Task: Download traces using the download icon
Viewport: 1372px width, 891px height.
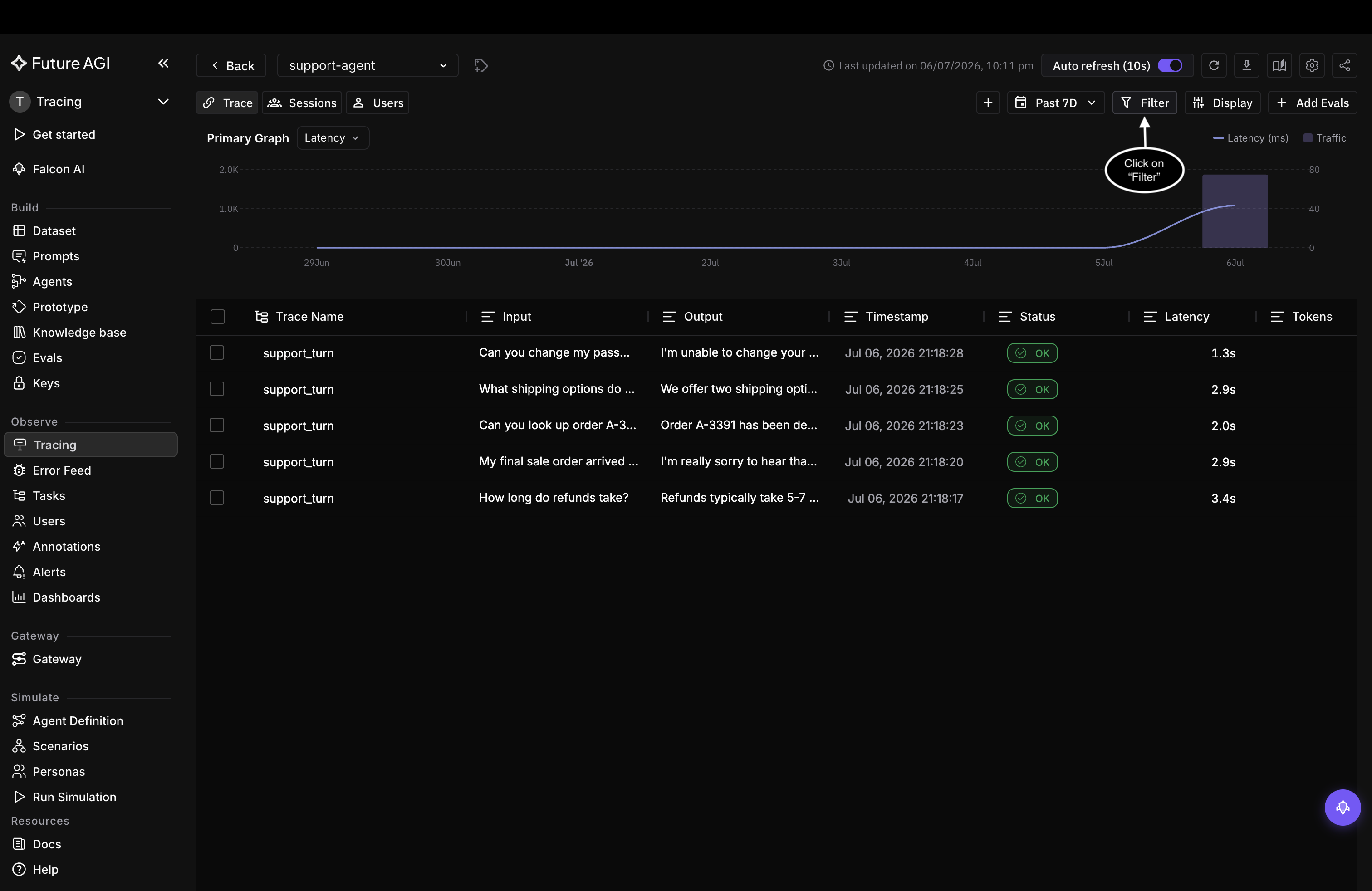Action: pos(1246,65)
